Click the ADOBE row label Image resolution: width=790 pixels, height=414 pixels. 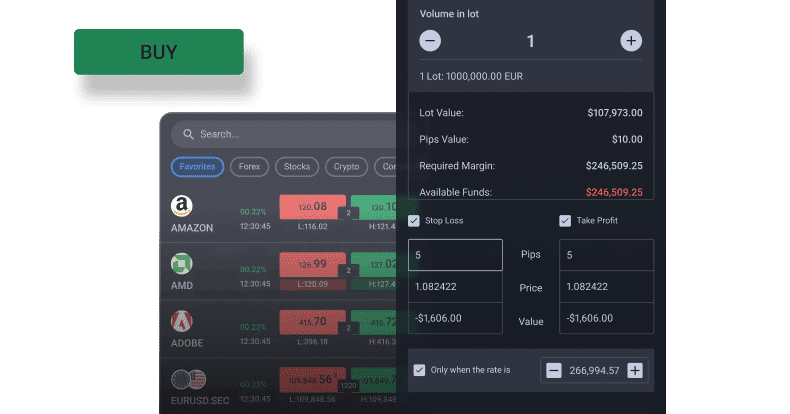pyautogui.click(x=187, y=343)
